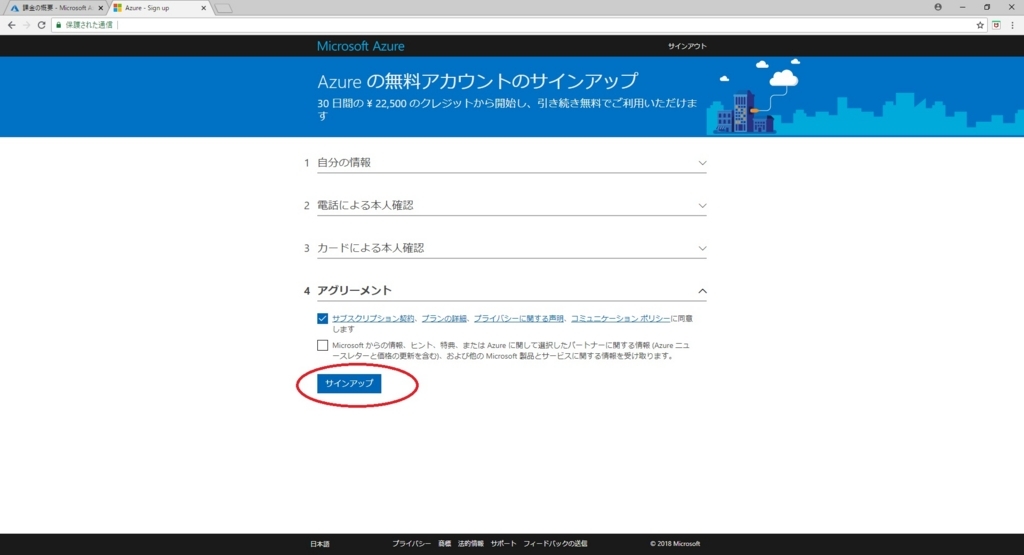1024x555 pixels.
Task: Open the プライバシーに関する声明 link
Action: (x=519, y=319)
